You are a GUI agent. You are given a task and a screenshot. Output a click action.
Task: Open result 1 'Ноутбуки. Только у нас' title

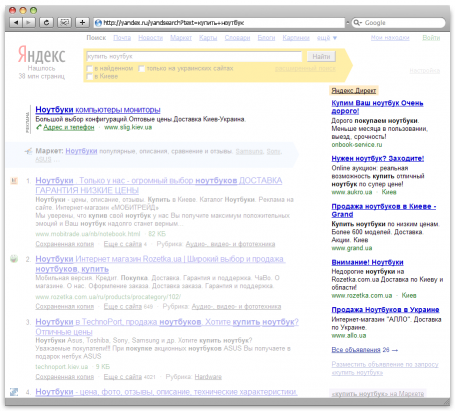point(159,185)
